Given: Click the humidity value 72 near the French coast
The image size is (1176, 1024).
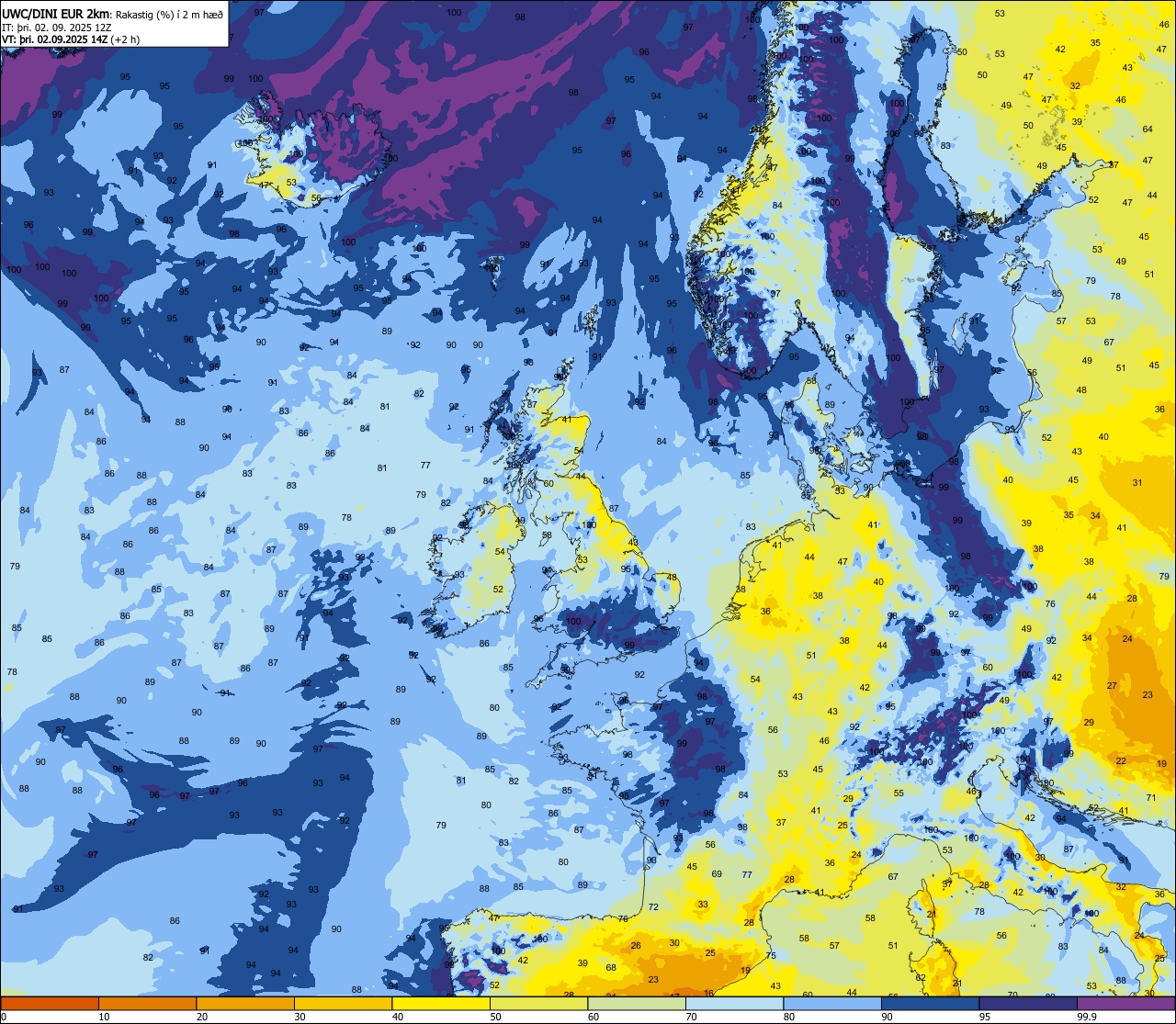Looking at the screenshot, I should pyautogui.click(x=653, y=907).
